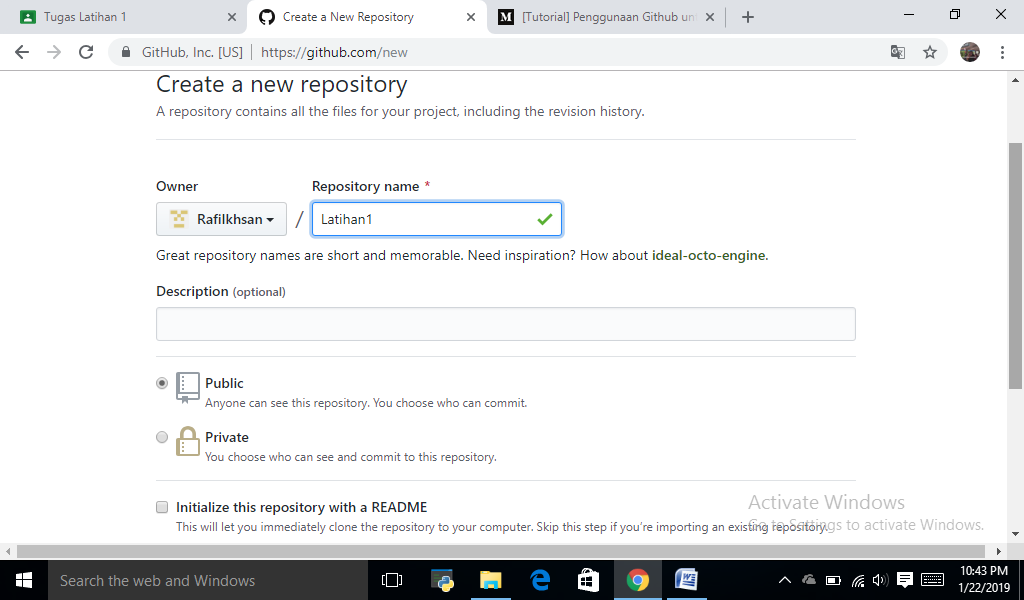Launch Microsoft Edge from the taskbar
This screenshot has height=600, width=1024.
point(540,580)
